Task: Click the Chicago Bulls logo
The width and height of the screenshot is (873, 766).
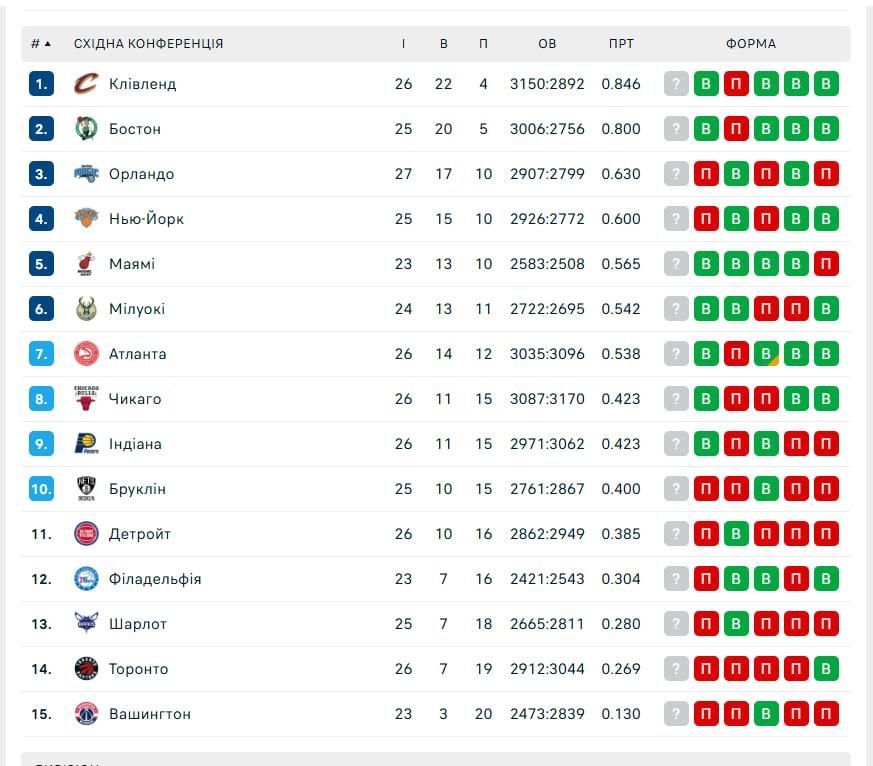Action: point(86,399)
